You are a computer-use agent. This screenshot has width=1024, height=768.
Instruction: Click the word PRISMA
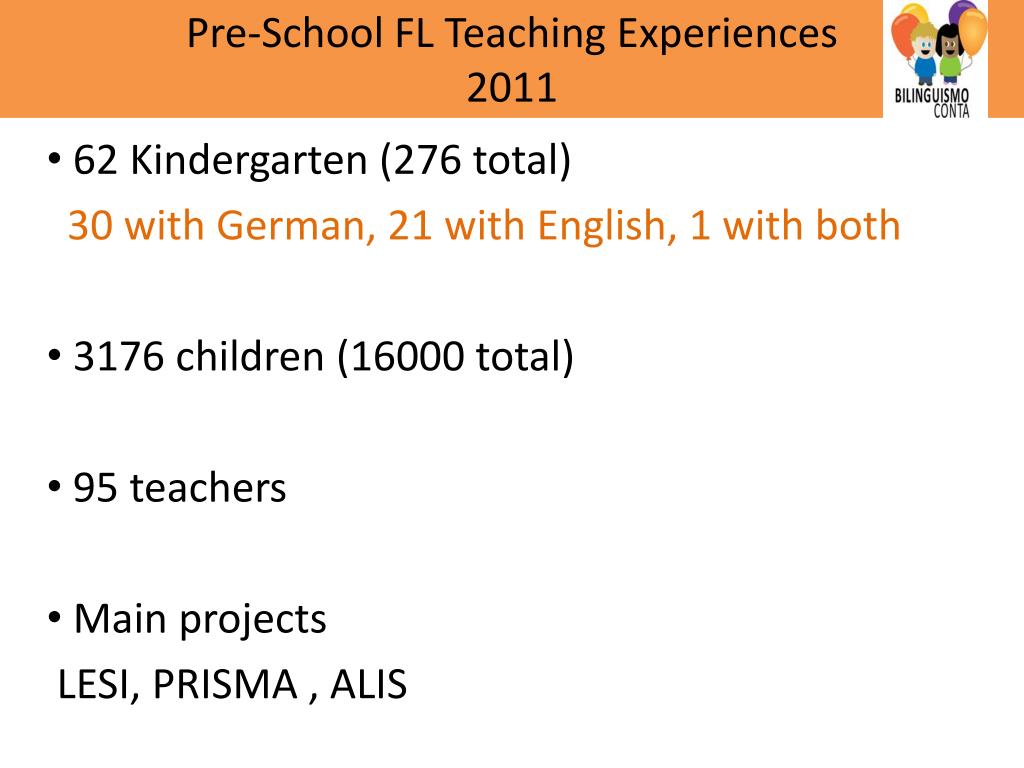pyautogui.click(x=225, y=684)
